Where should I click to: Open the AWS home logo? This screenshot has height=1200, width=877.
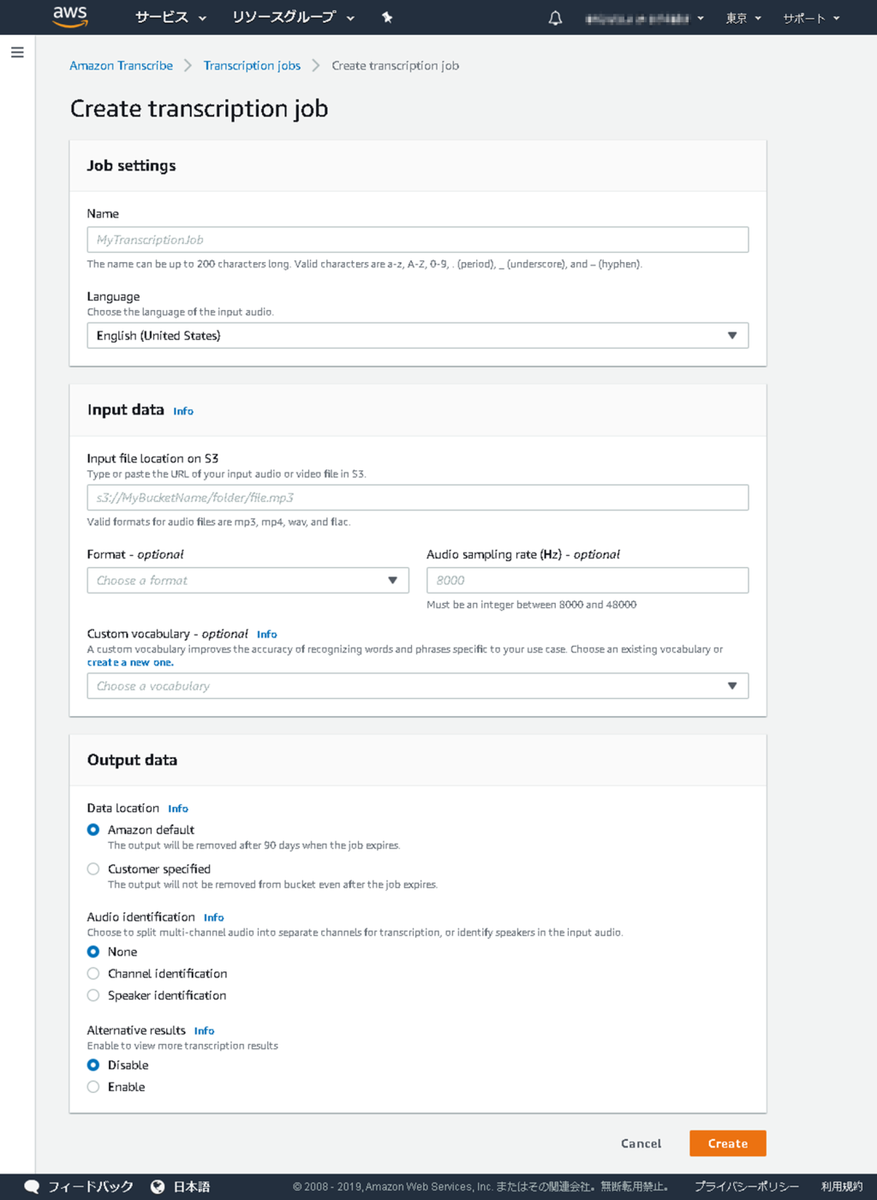click(70, 16)
